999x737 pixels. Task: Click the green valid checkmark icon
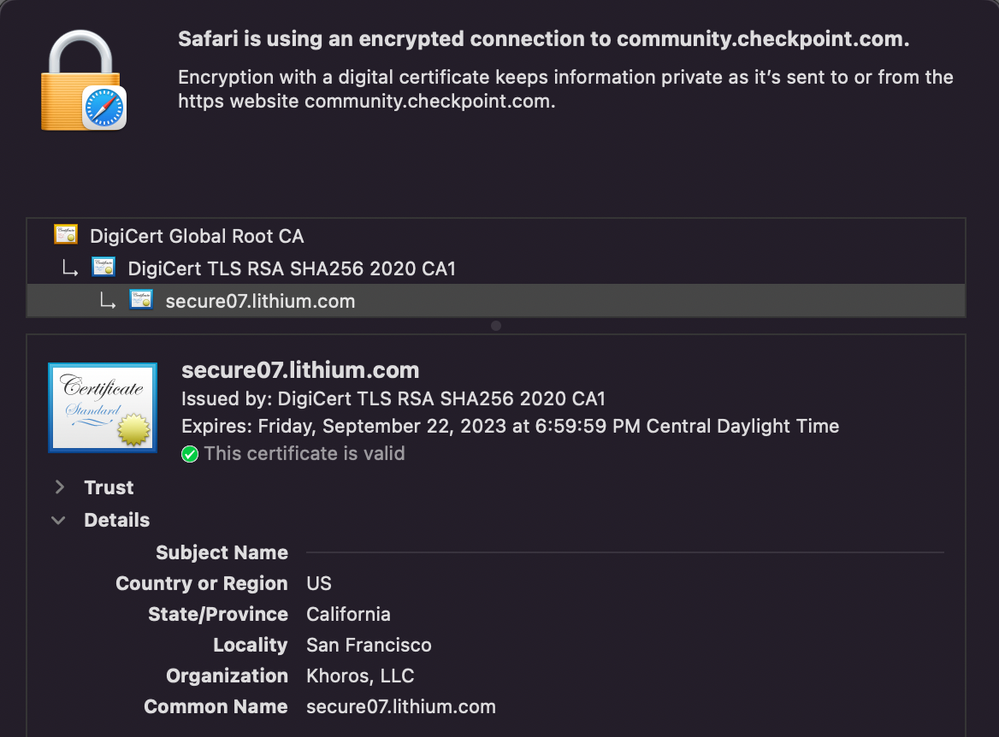[x=190, y=454]
